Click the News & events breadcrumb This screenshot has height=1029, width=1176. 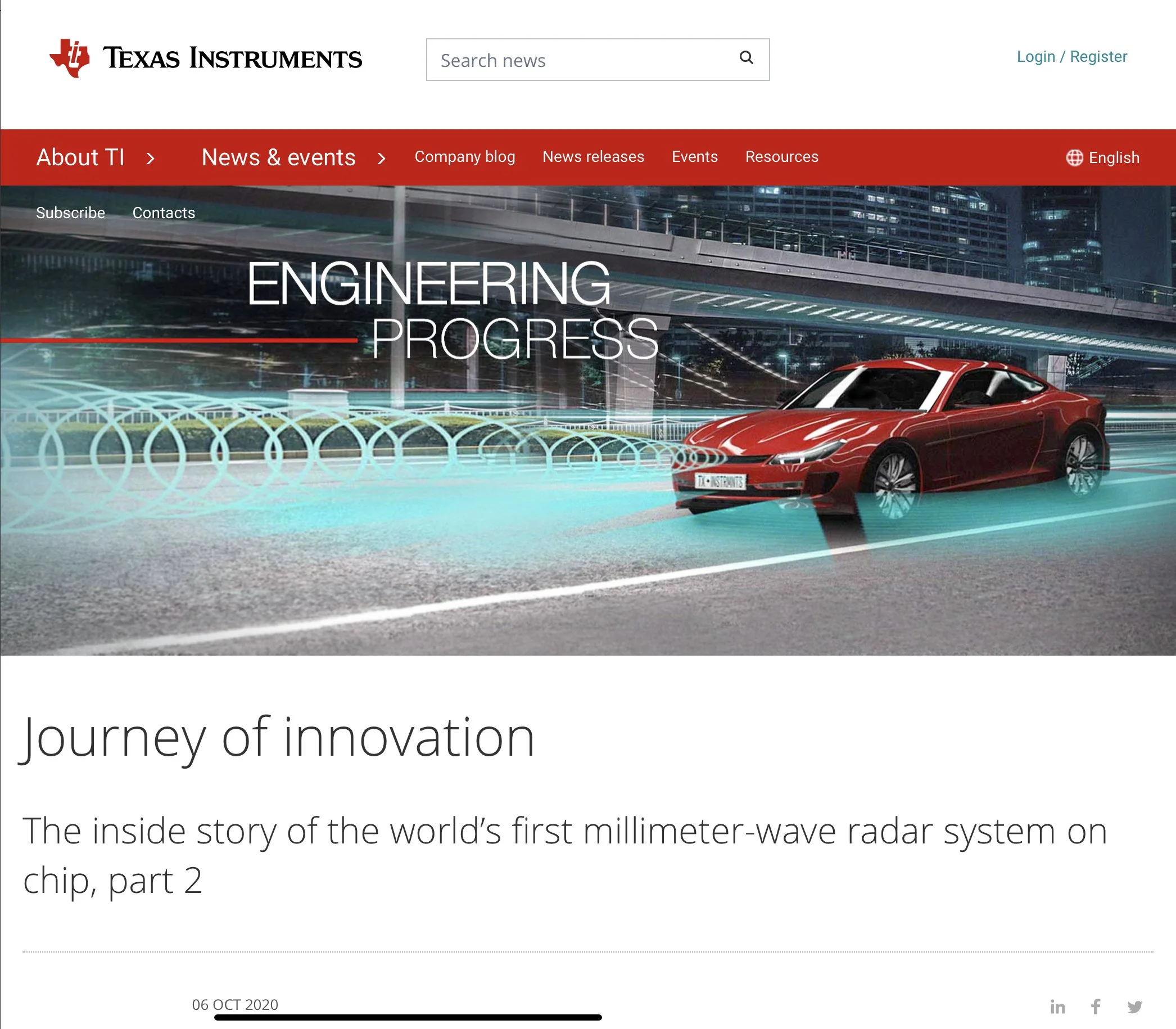[278, 157]
